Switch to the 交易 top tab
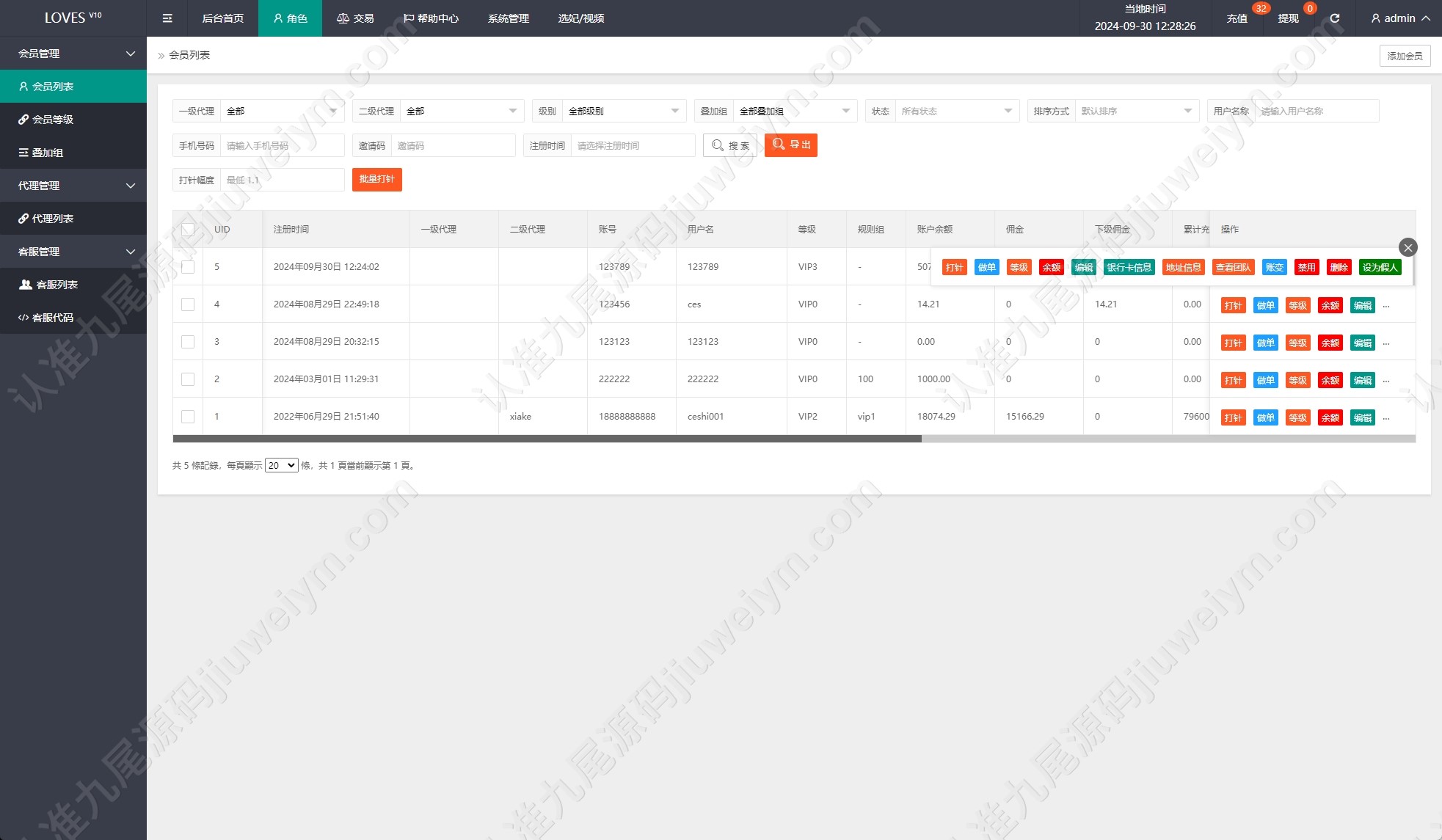 (355, 18)
